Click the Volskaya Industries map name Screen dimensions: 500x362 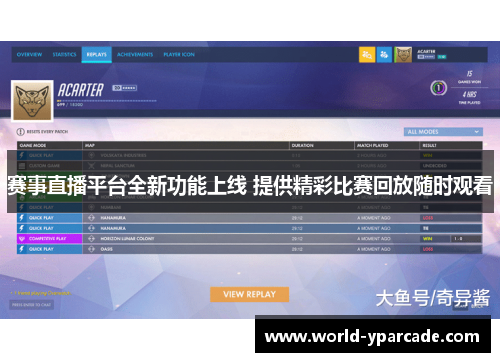tap(123, 155)
